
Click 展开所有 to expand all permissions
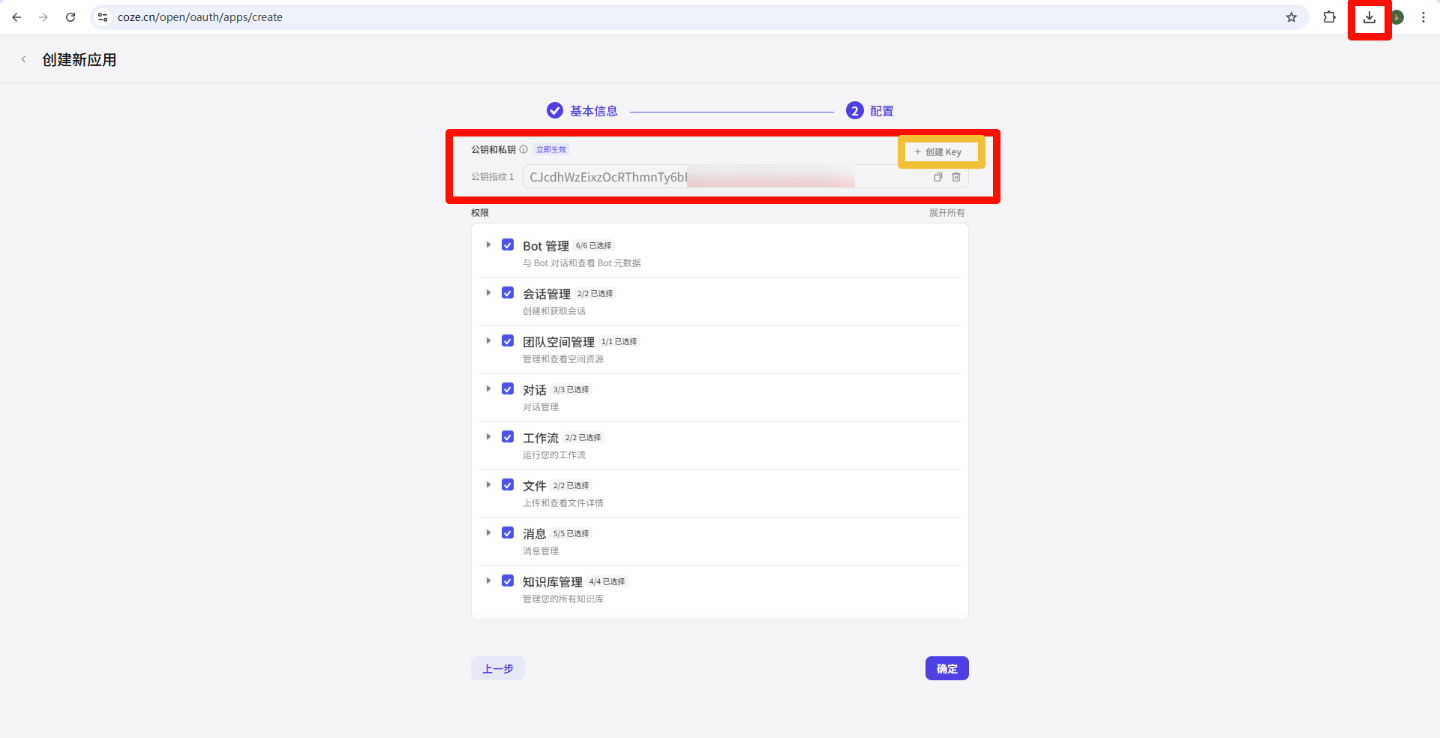click(x=946, y=213)
